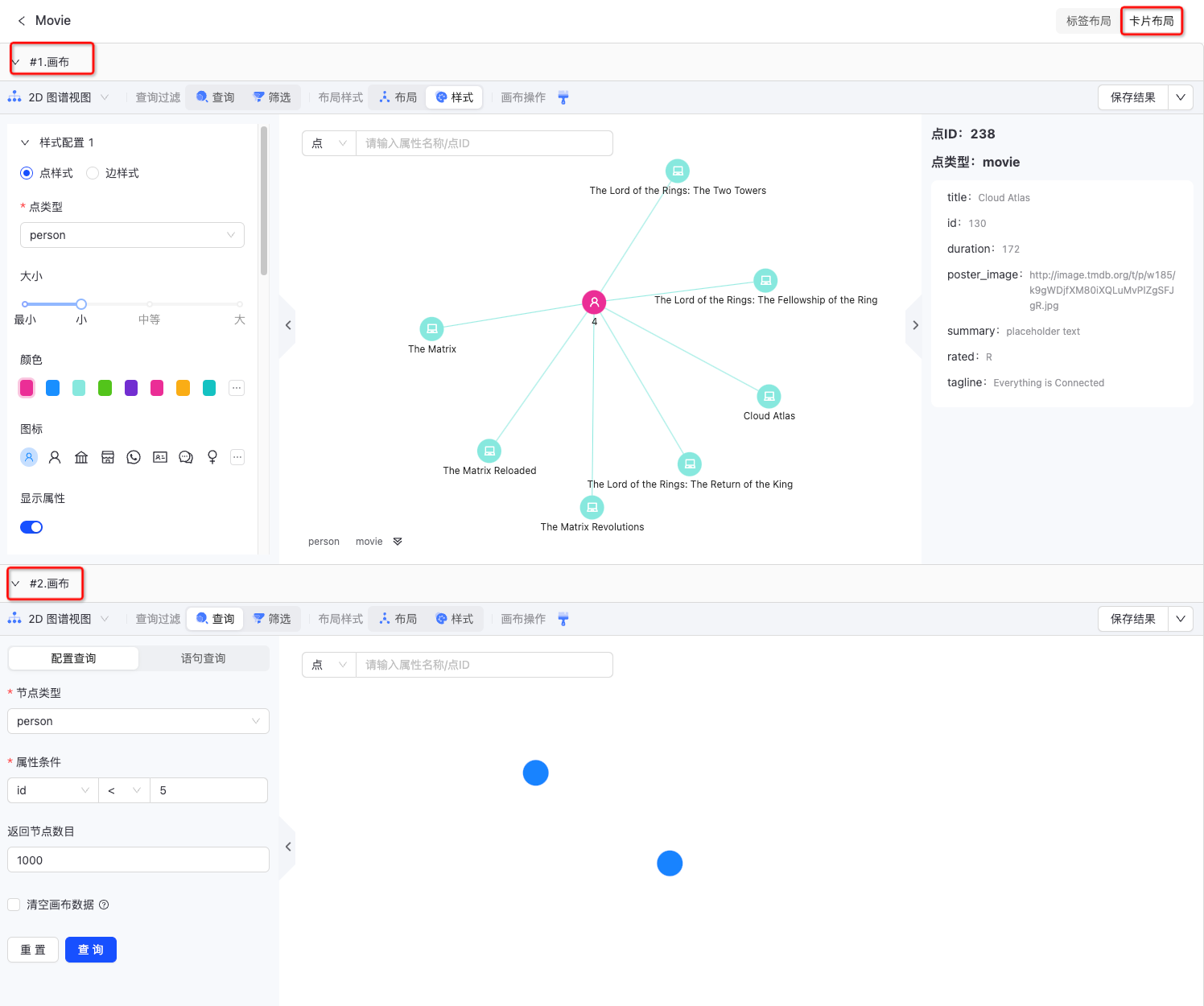
Task: Click The Matrix movie node
Action: pyautogui.click(x=432, y=328)
